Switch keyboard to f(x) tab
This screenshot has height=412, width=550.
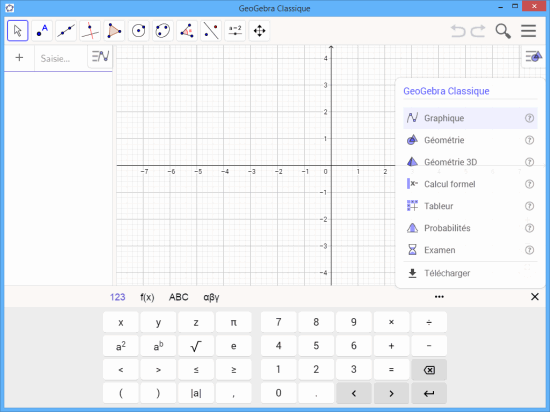click(x=147, y=297)
